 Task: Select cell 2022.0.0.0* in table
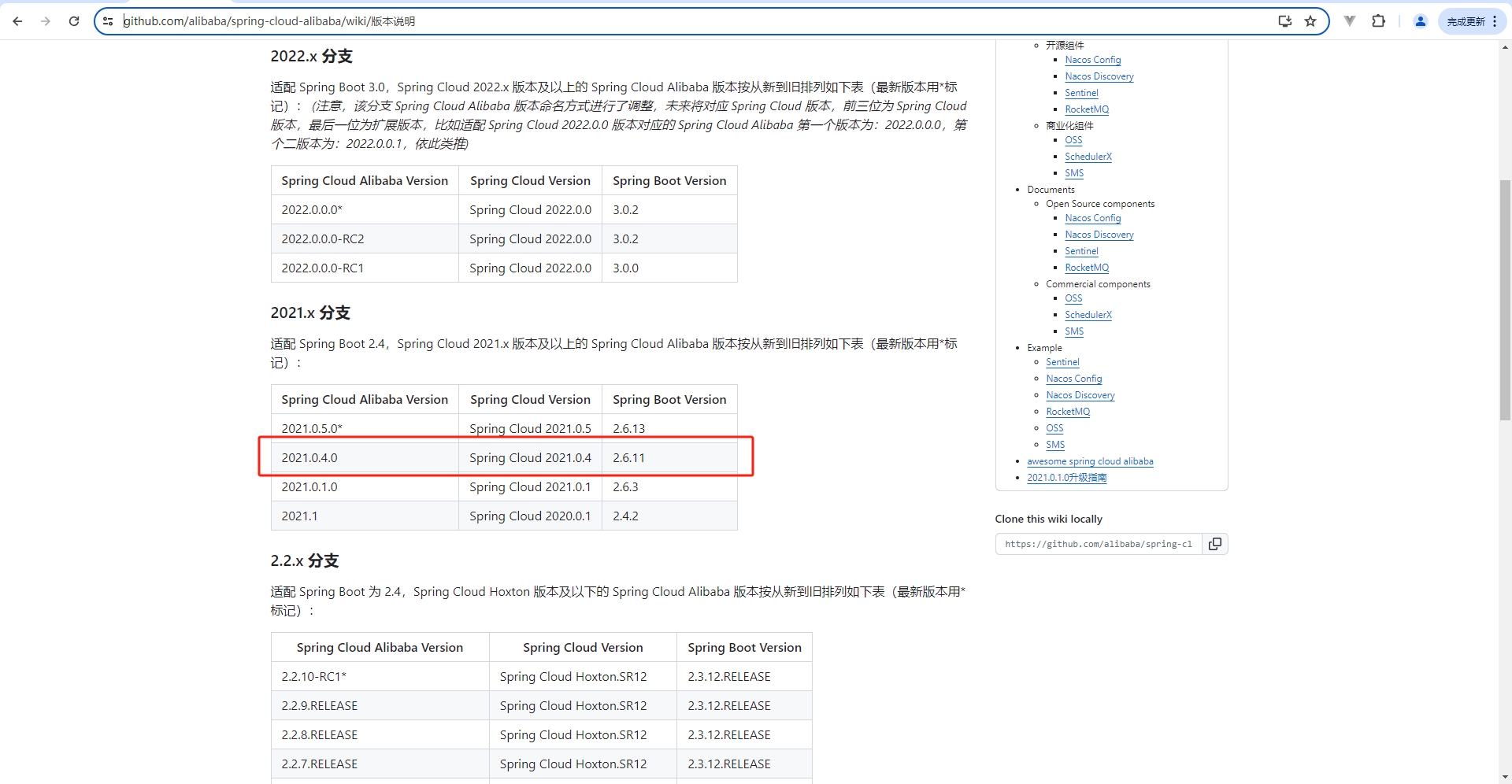(x=365, y=210)
